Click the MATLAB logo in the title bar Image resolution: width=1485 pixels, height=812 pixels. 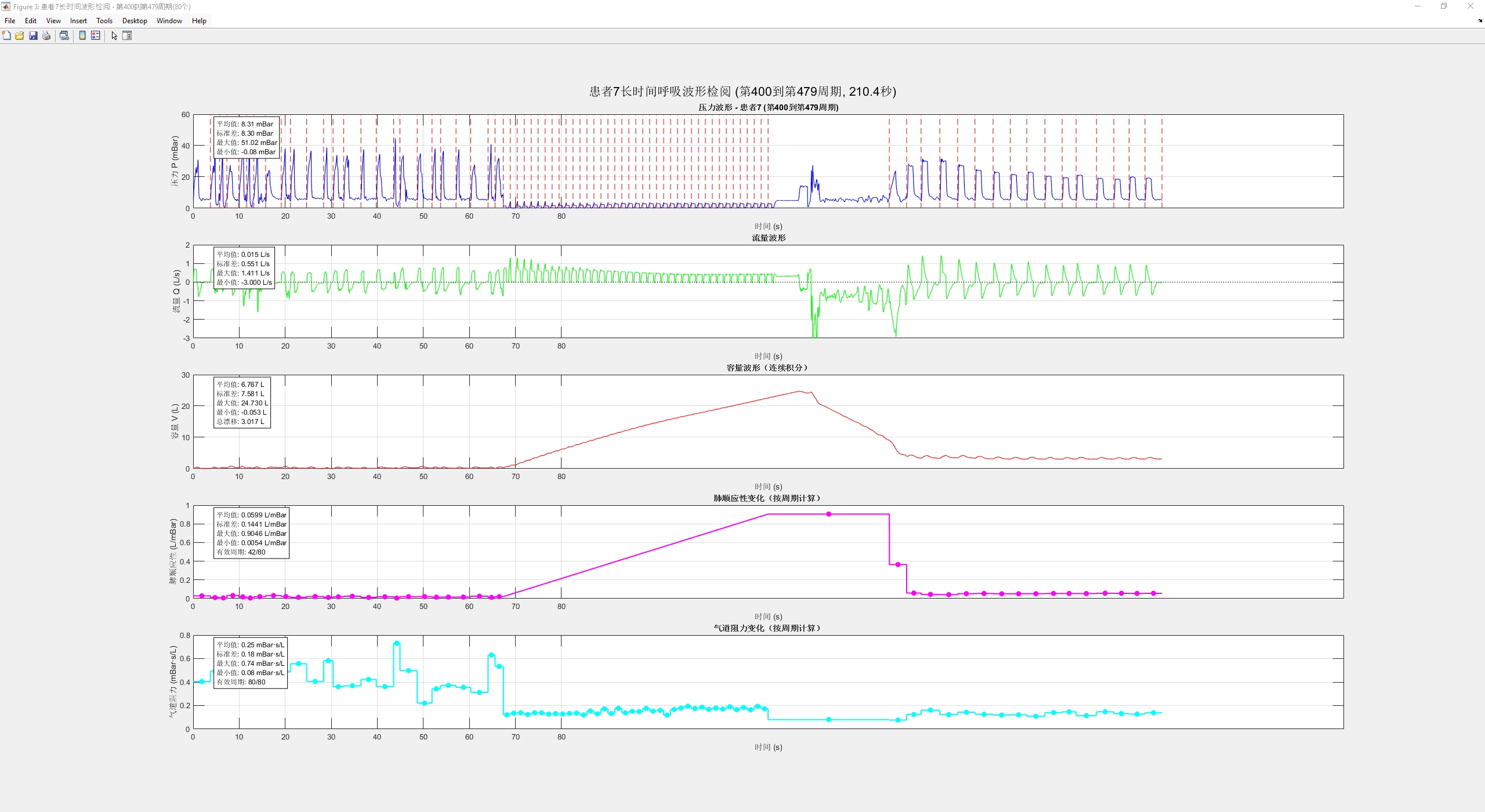6,6
